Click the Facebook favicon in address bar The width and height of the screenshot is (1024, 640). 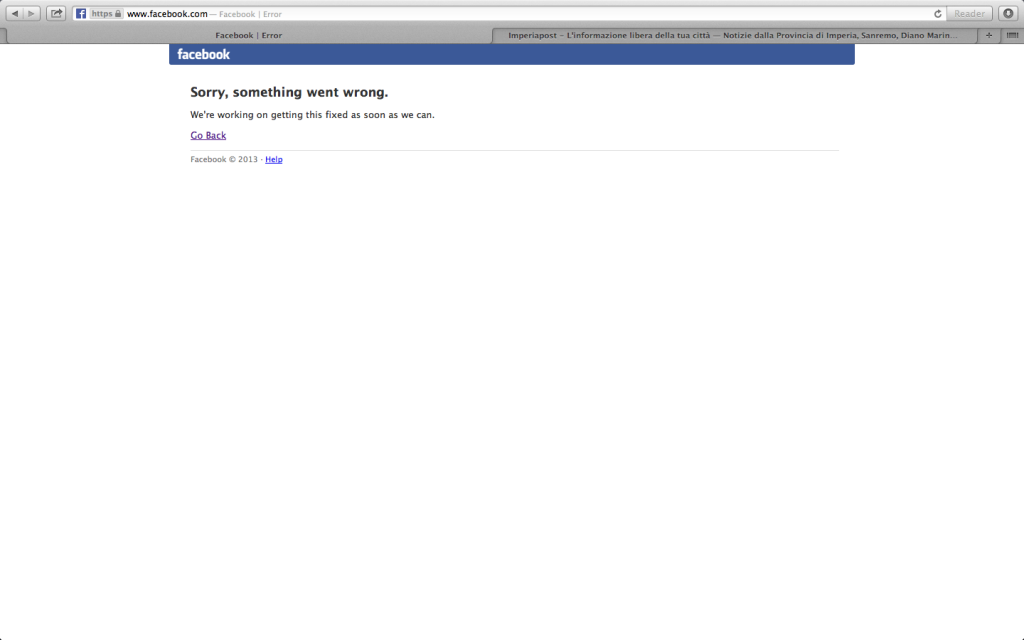coord(80,13)
